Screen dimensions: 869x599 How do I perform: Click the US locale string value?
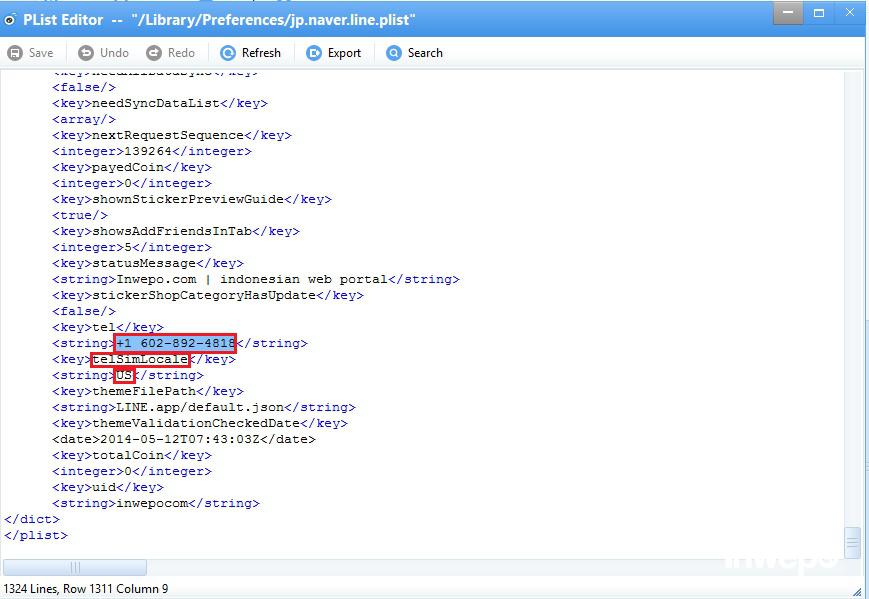(x=124, y=376)
